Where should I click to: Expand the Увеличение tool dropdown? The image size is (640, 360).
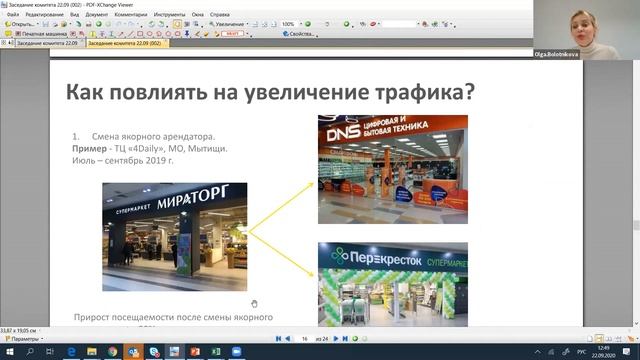click(247, 24)
